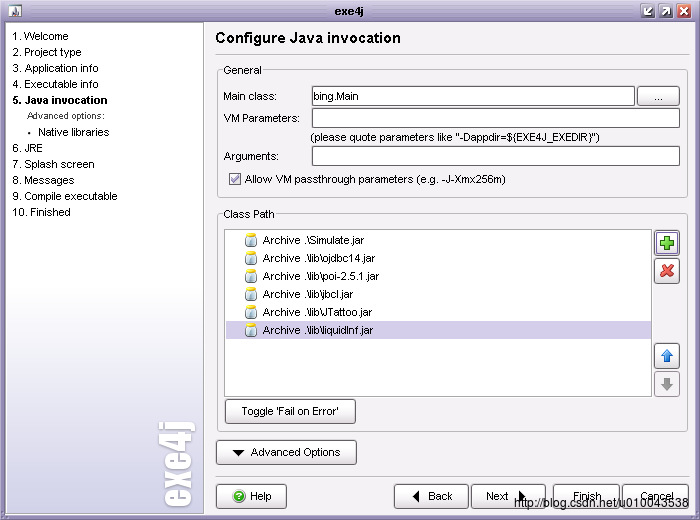The image size is (700, 520).
Task: Click the jar icon beside poi-2.5.1.jar
Action: 251,276
